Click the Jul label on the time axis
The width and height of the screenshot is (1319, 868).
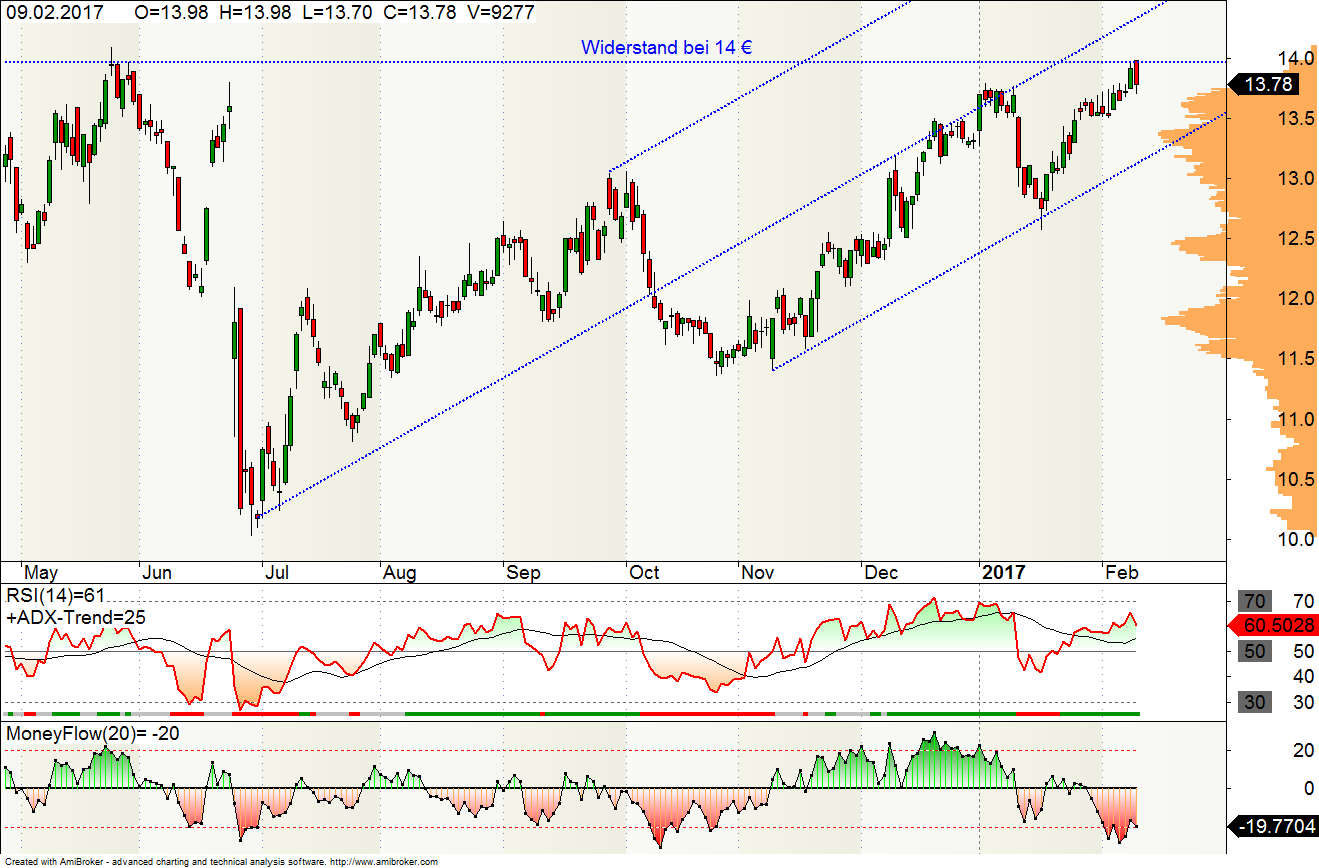(x=275, y=573)
